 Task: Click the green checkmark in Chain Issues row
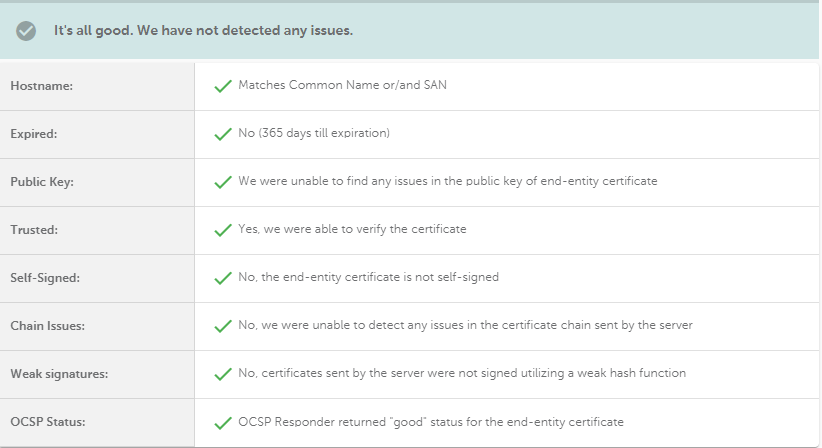coord(223,326)
